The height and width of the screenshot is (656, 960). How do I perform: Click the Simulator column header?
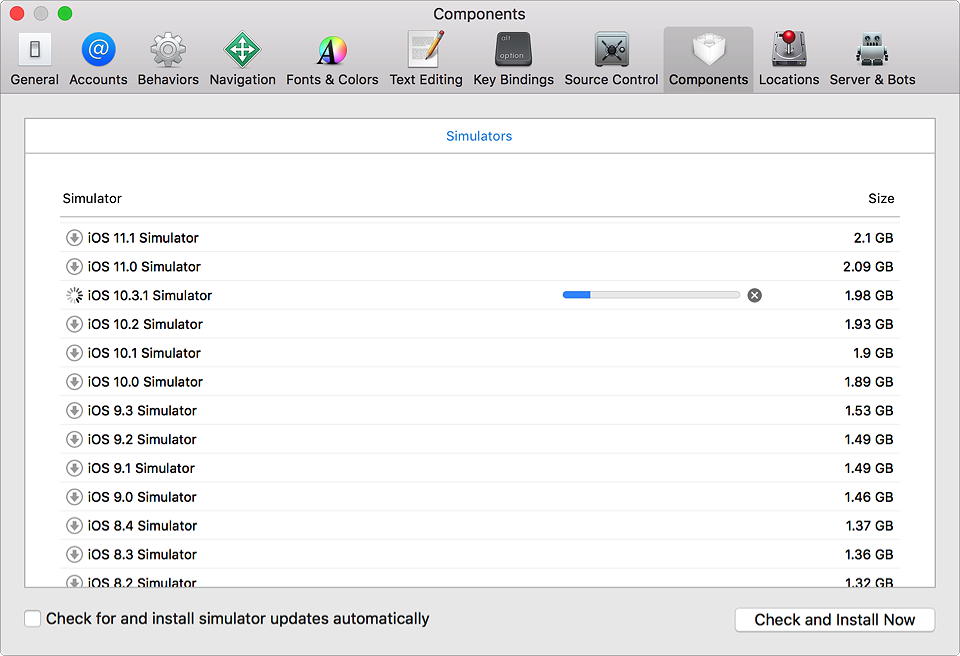(92, 198)
